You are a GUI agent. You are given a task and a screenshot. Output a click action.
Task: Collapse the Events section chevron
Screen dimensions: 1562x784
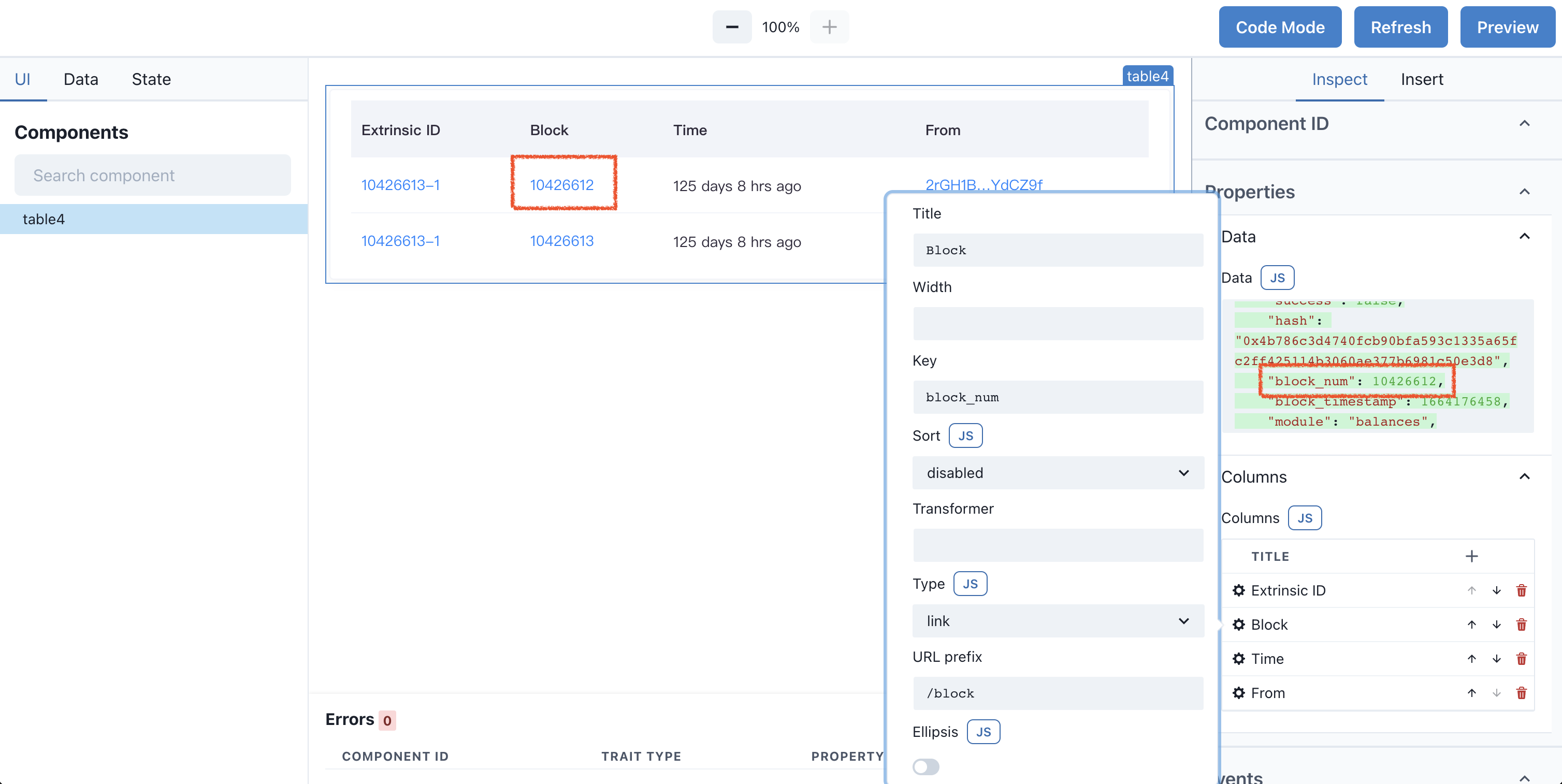[x=1524, y=777]
